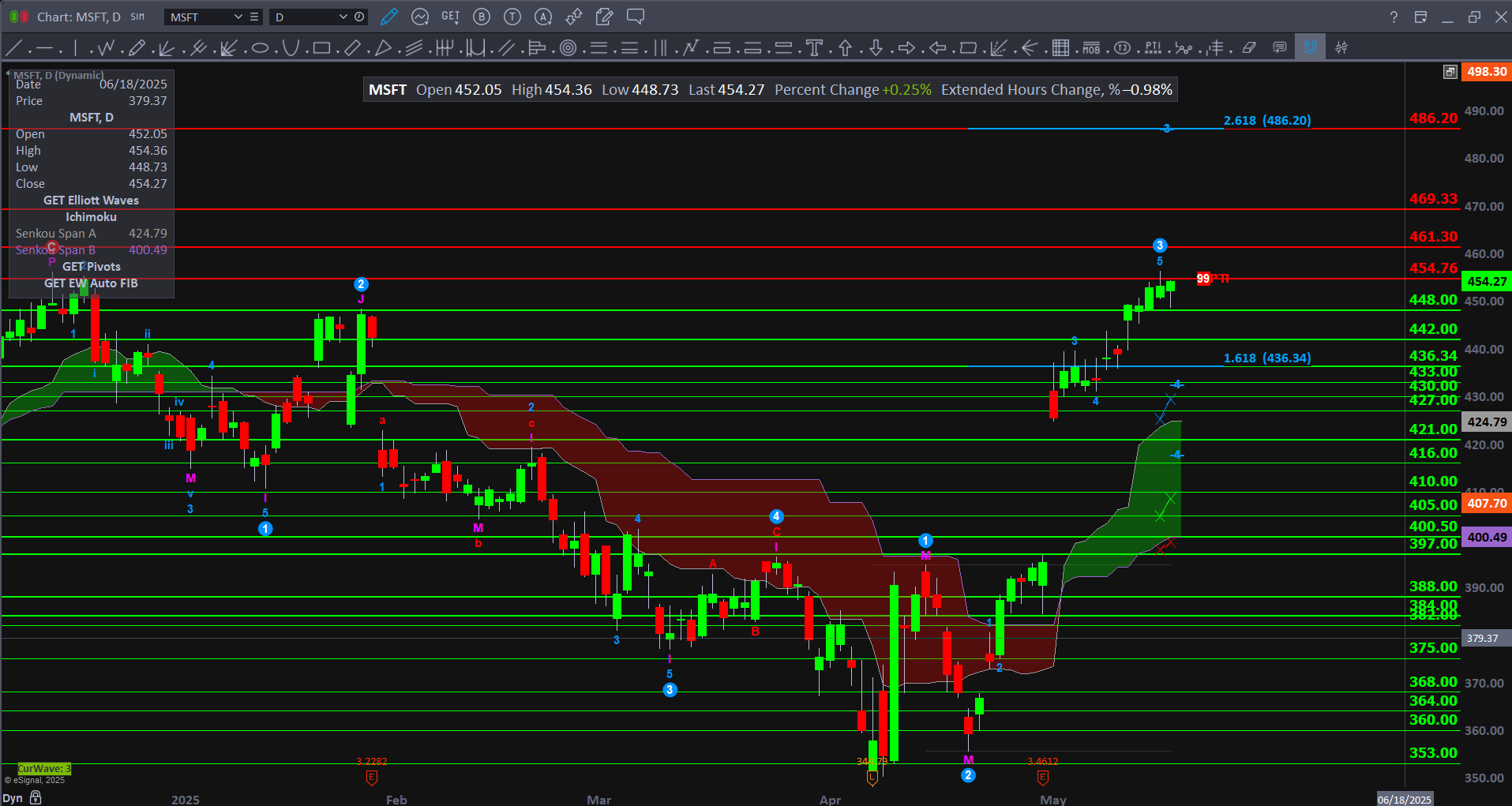The image size is (1512, 806).
Task: Toggle the blue drawing edit pencil
Action: click(x=389, y=17)
